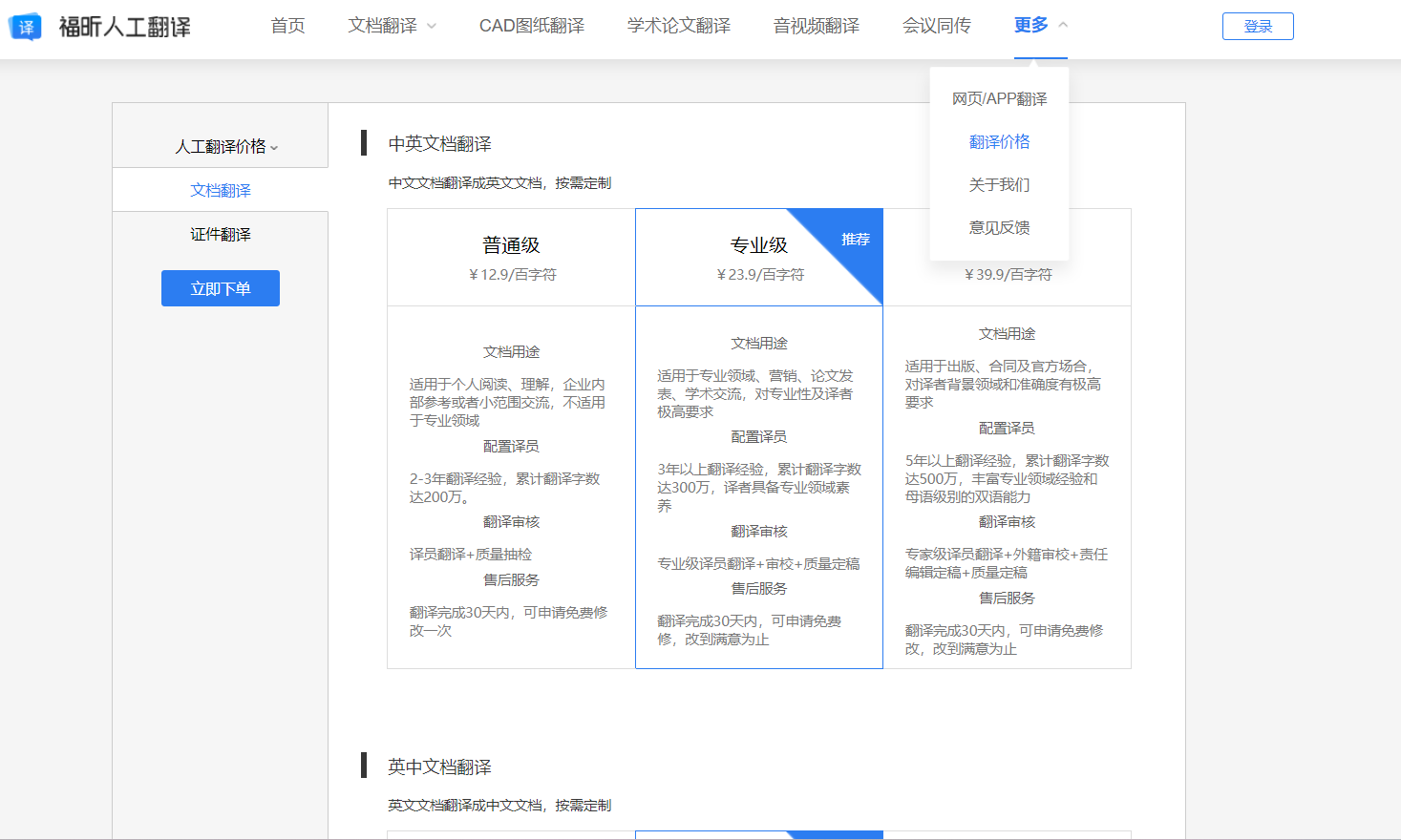The width and height of the screenshot is (1401, 840).
Task: Click 3年以上翻译经验 translator description
Action: coord(759,488)
